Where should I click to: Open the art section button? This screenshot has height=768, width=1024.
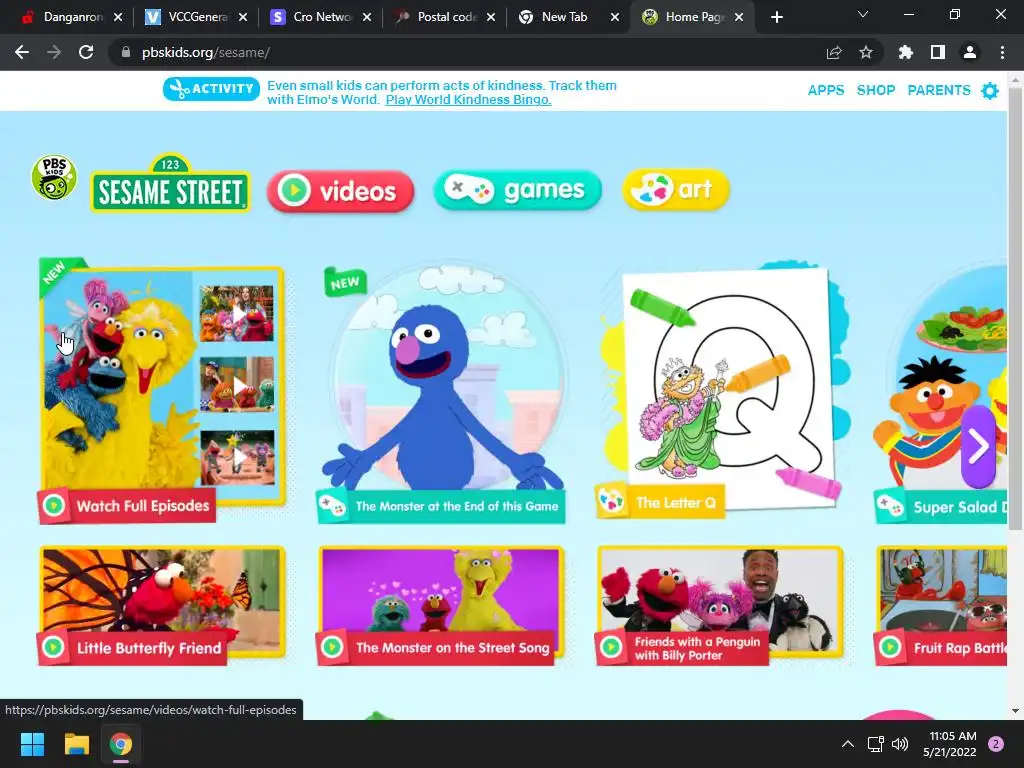676,189
